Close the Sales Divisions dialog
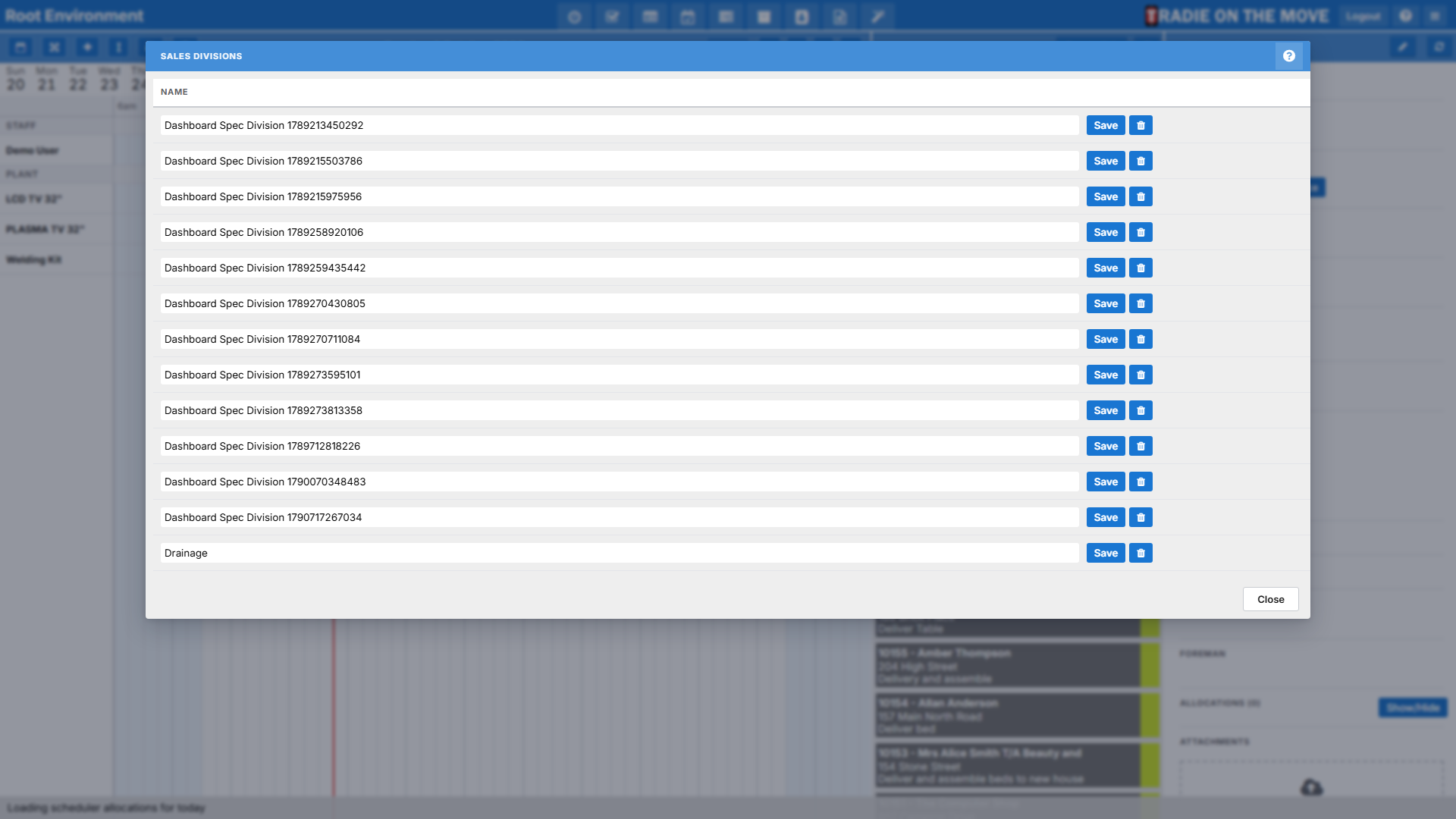Screen dimensions: 1456x819 pos(1270,599)
